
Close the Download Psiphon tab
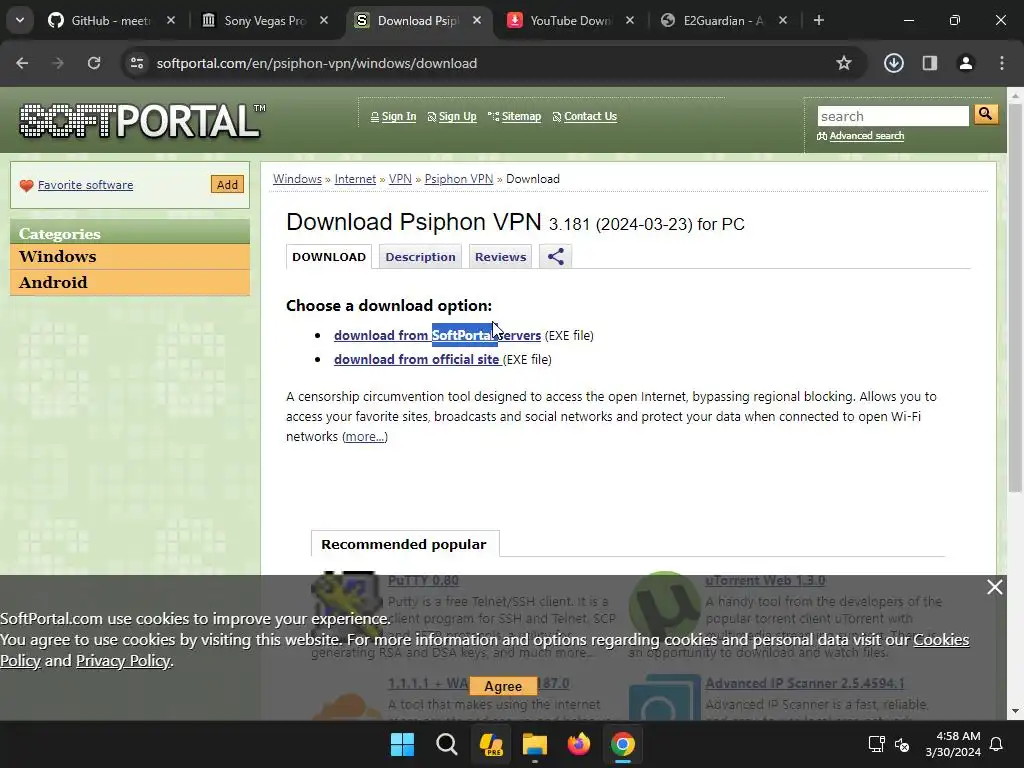coord(477,20)
